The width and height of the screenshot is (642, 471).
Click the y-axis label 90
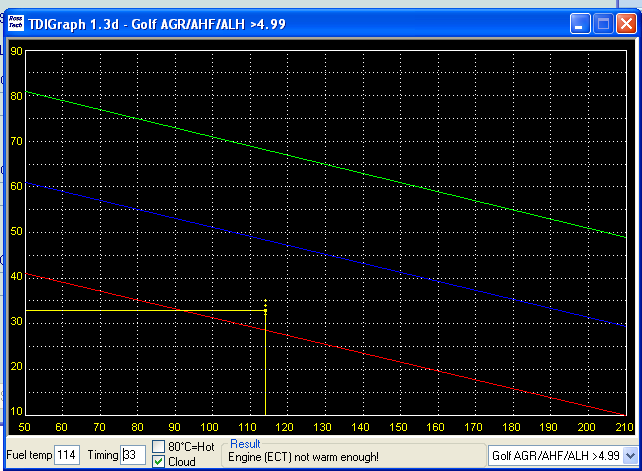16,51
